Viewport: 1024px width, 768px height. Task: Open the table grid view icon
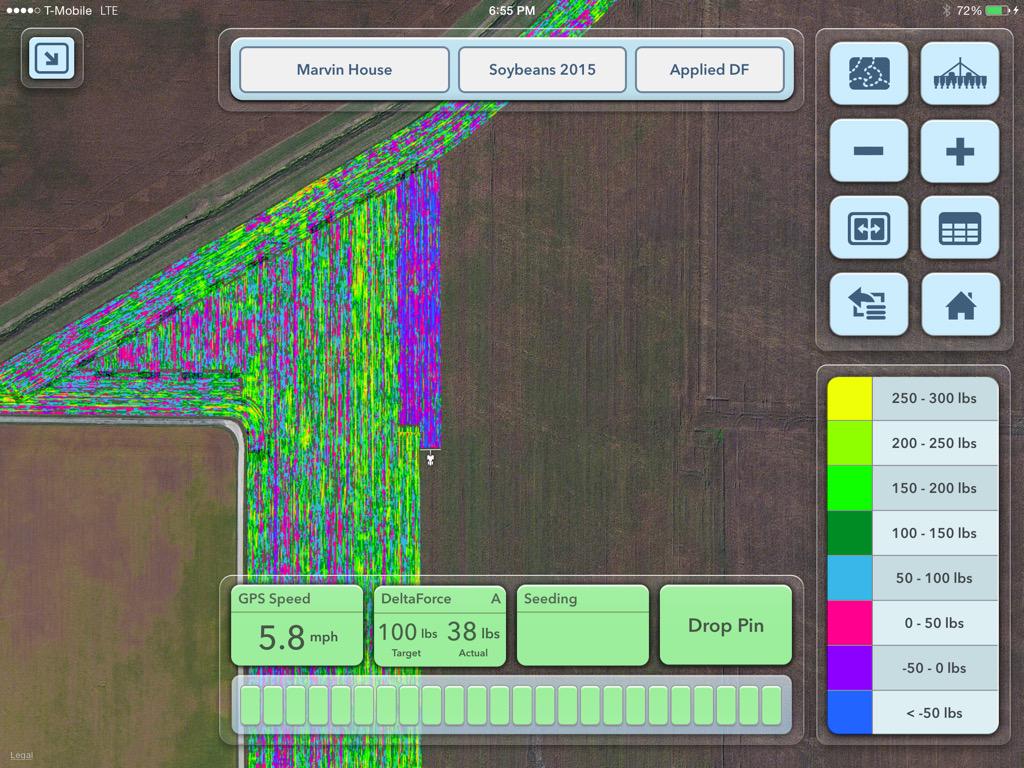click(959, 227)
